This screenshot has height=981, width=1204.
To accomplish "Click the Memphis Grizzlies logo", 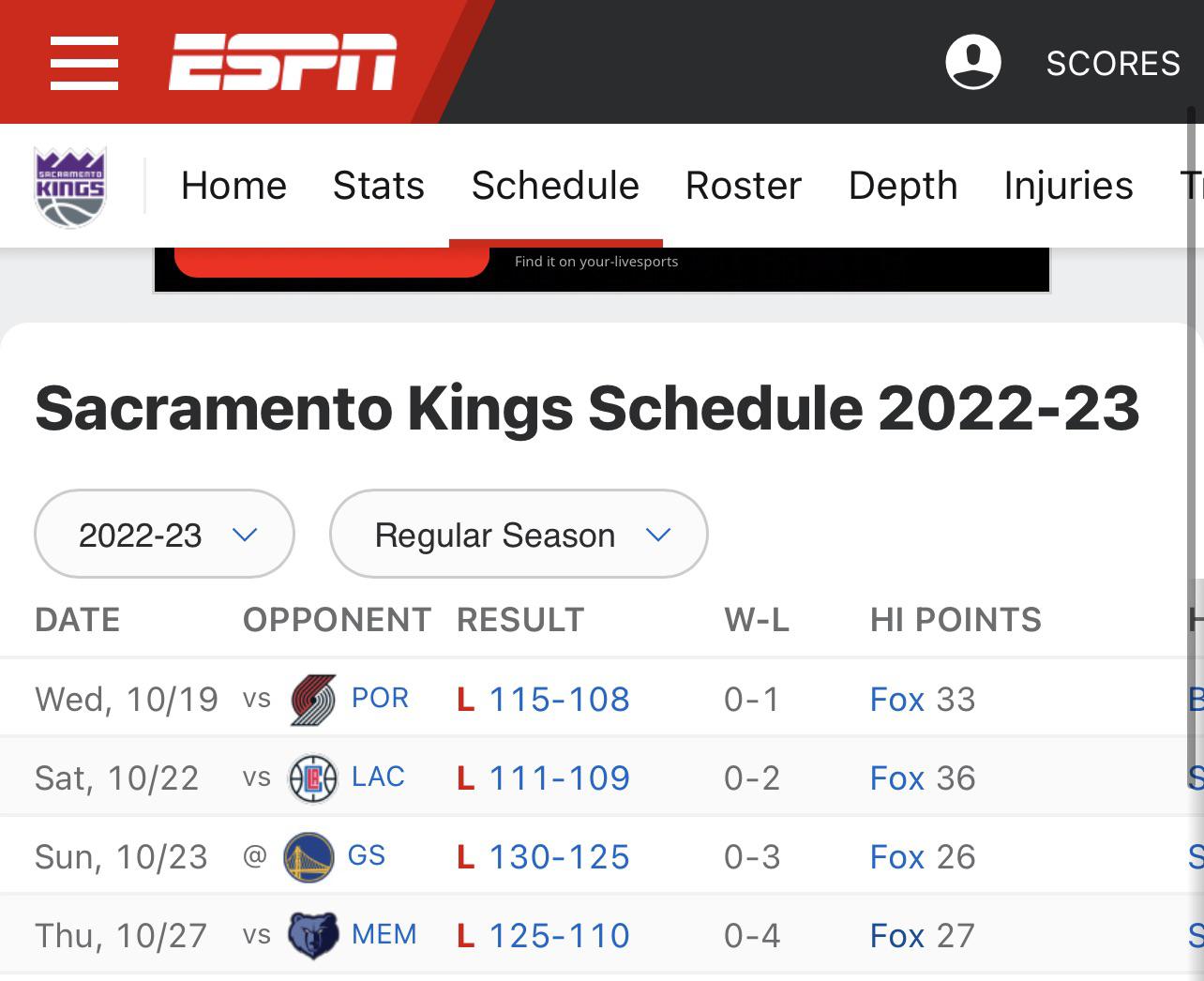I will click(x=309, y=933).
